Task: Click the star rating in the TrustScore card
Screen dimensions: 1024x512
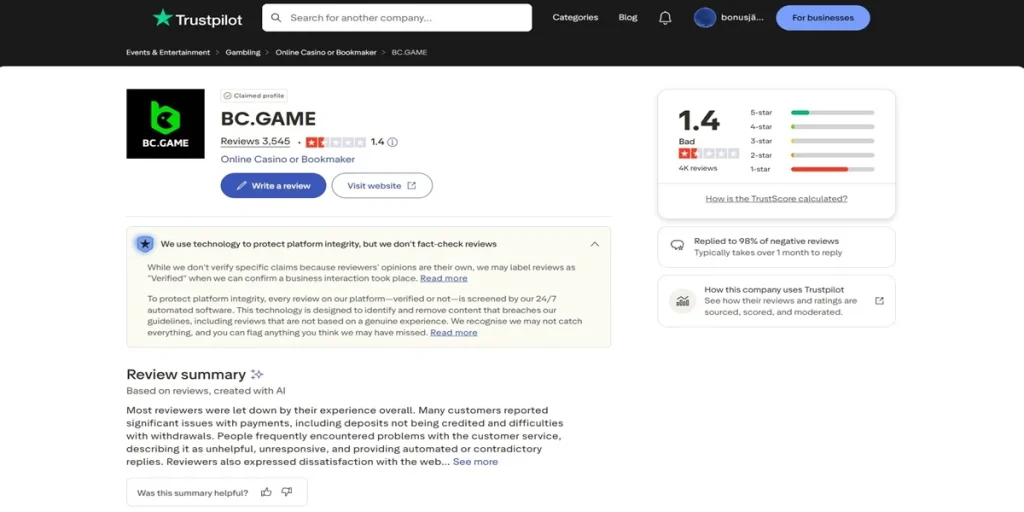Action: [709, 153]
